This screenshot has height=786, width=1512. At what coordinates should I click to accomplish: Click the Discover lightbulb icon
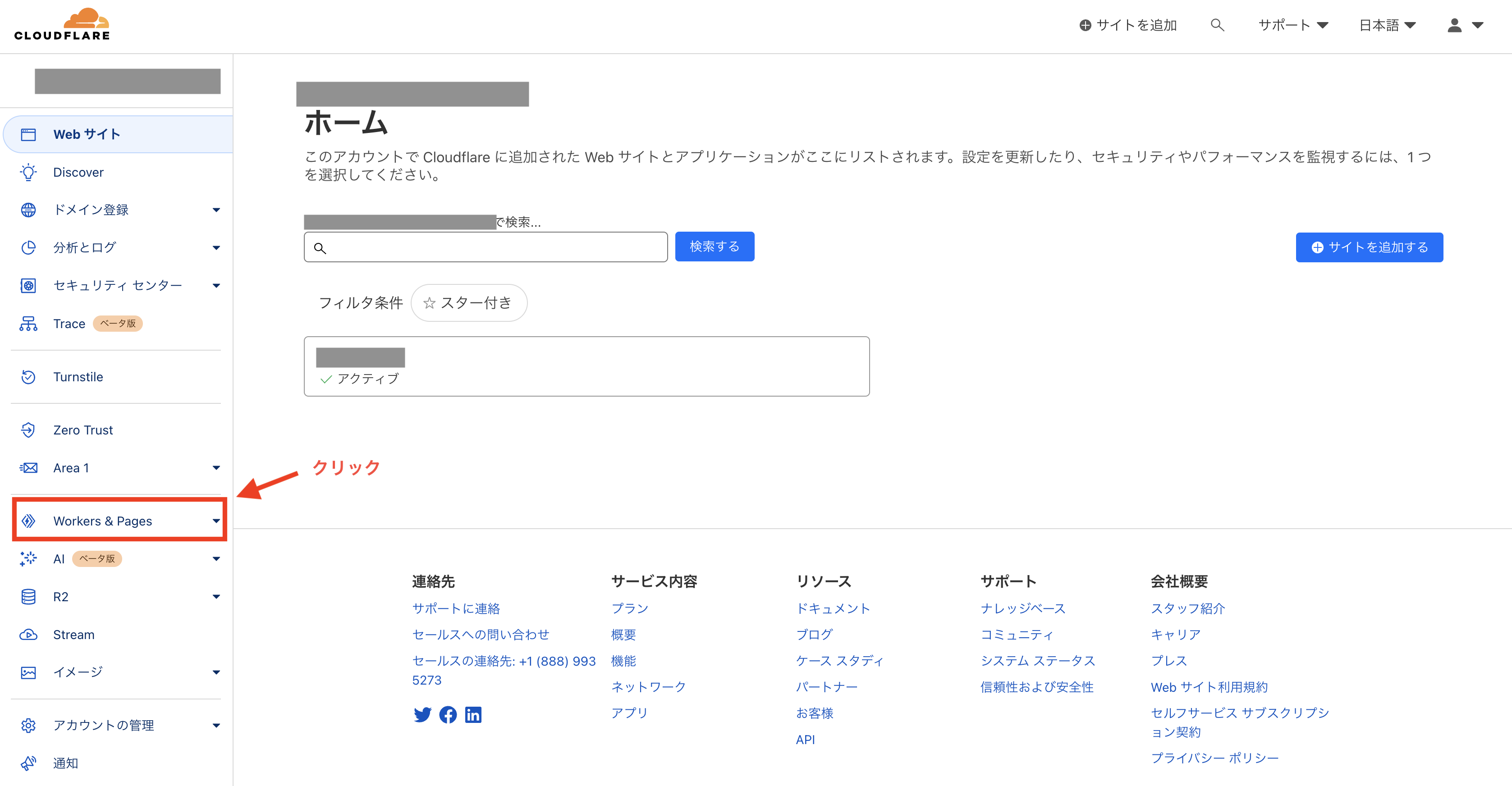tap(28, 172)
